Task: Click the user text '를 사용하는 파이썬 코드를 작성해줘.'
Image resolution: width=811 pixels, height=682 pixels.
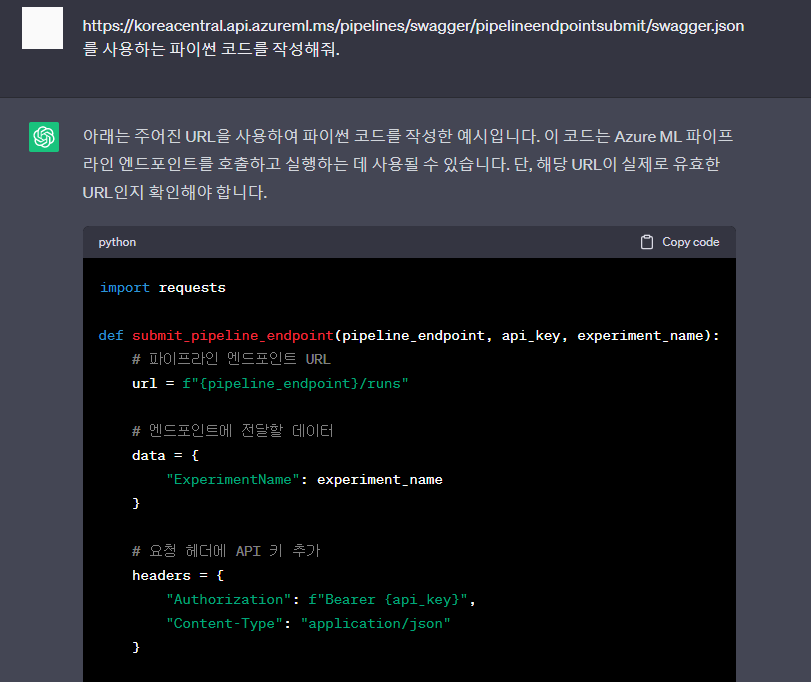Action: pyautogui.click(x=211, y=49)
